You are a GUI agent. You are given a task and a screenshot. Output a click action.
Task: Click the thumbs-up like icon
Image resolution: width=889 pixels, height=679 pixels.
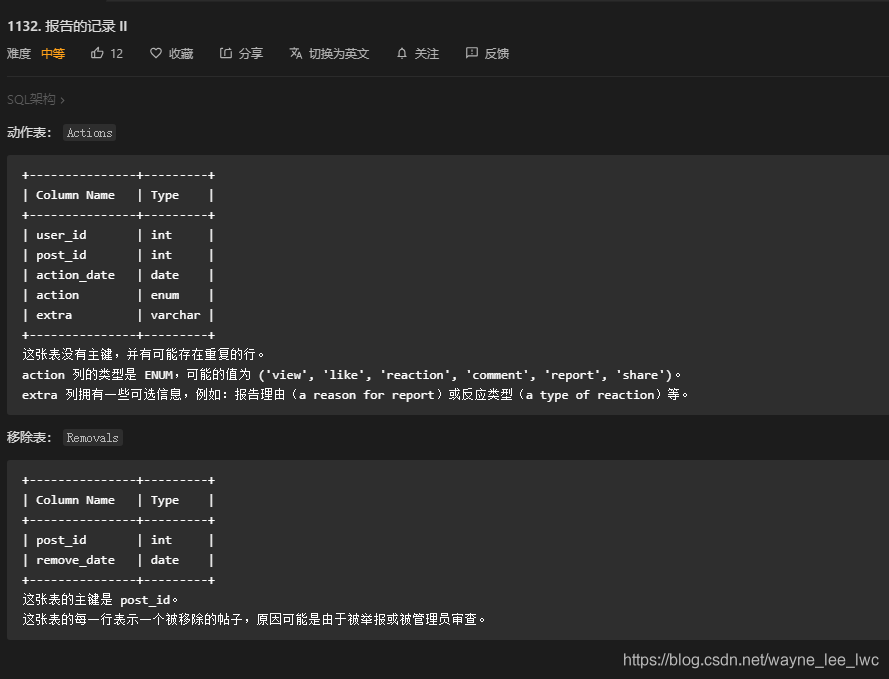(97, 53)
